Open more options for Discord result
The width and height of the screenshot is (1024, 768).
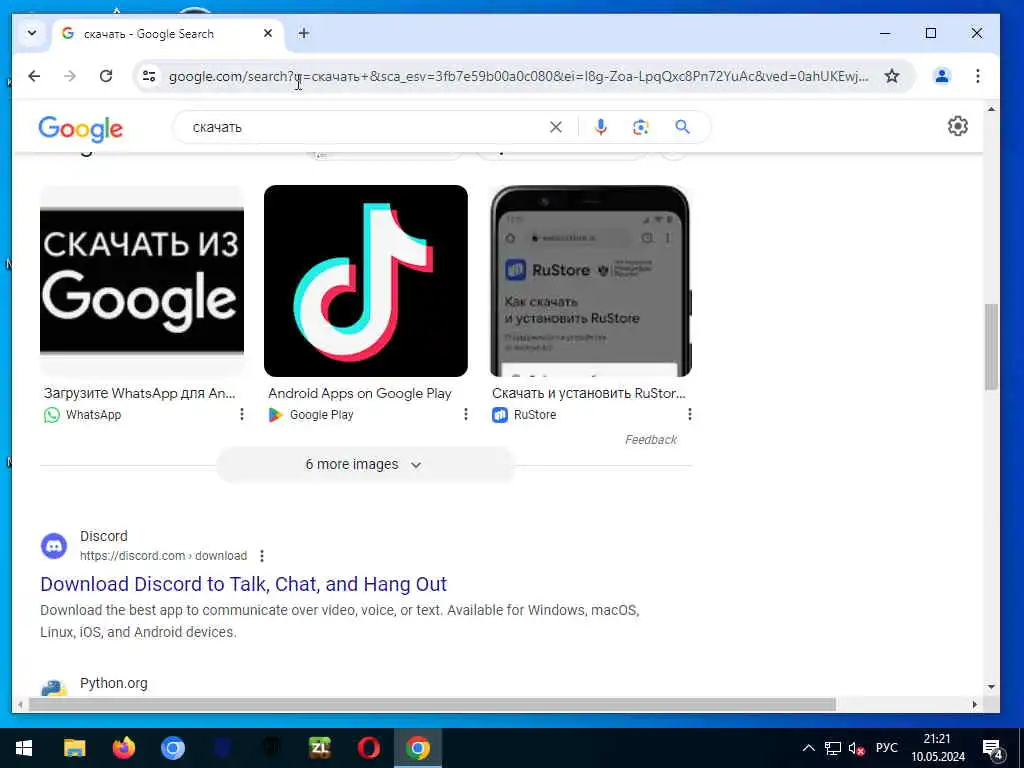click(262, 556)
